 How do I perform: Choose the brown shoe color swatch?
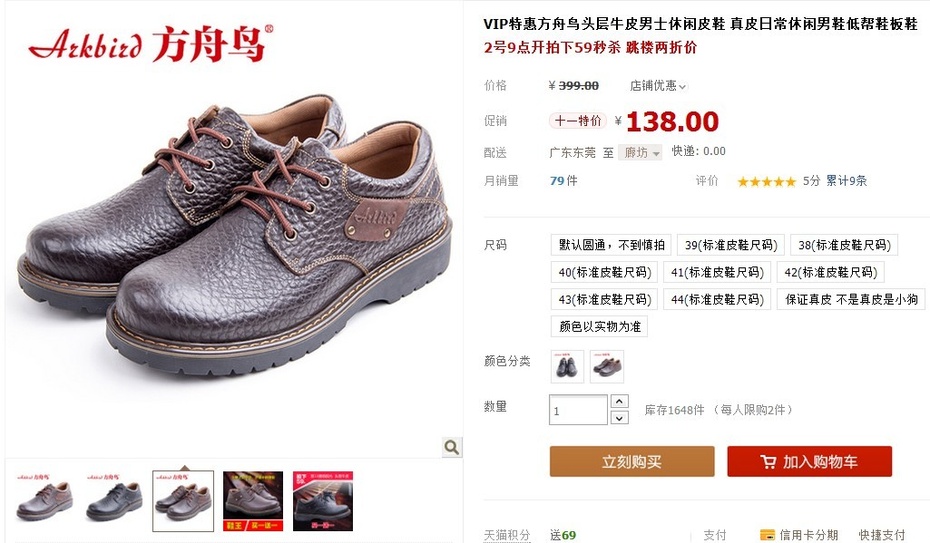pos(607,366)
